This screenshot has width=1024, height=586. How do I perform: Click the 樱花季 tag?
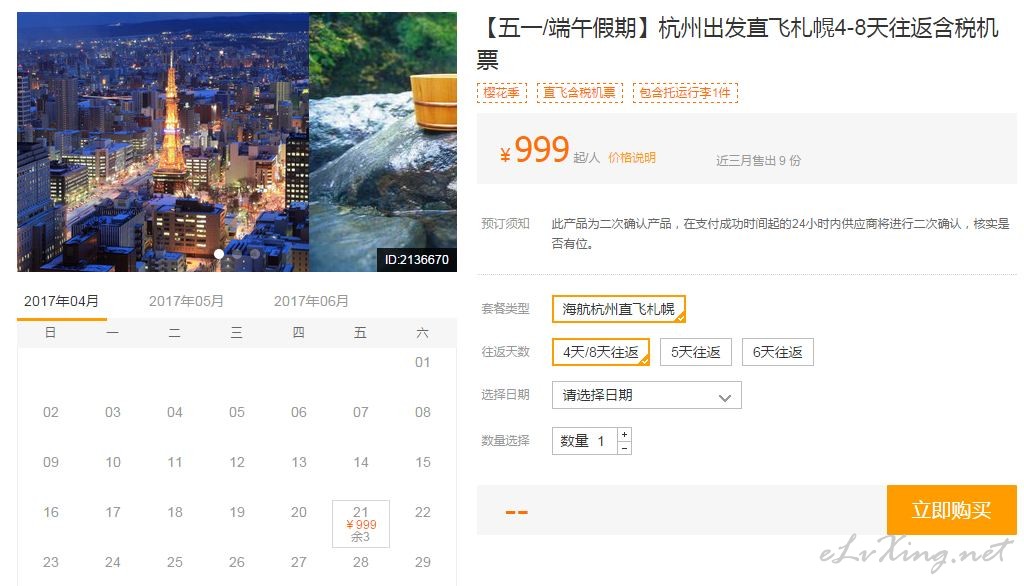tap(502, 93)
